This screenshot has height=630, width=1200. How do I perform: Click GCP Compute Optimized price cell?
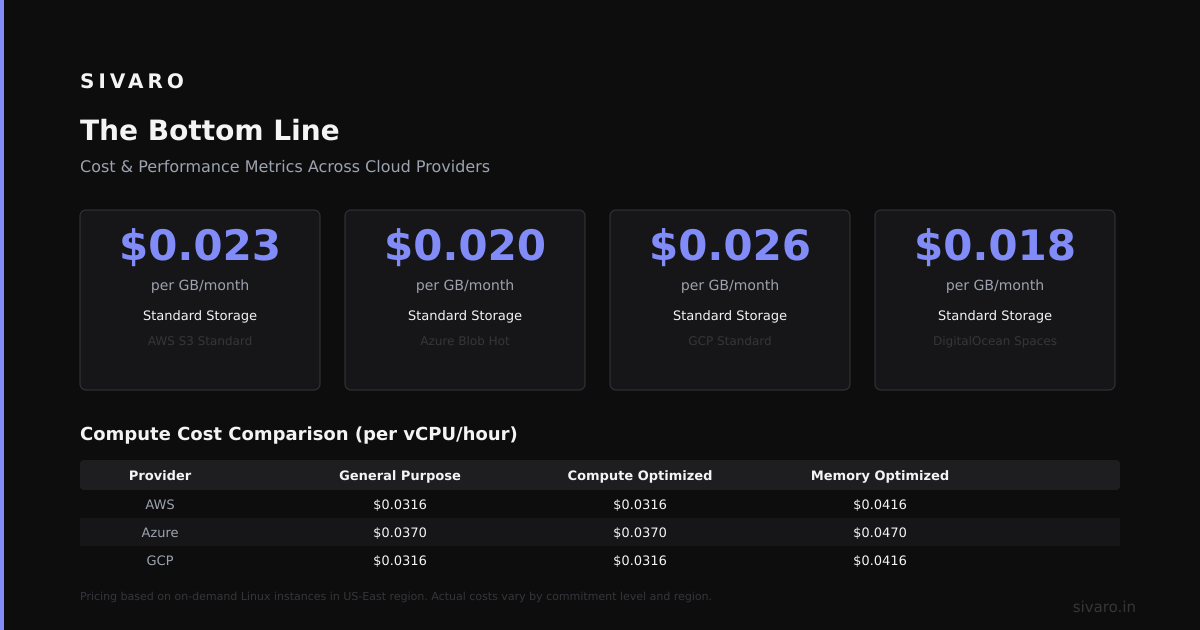coord(640,560)
